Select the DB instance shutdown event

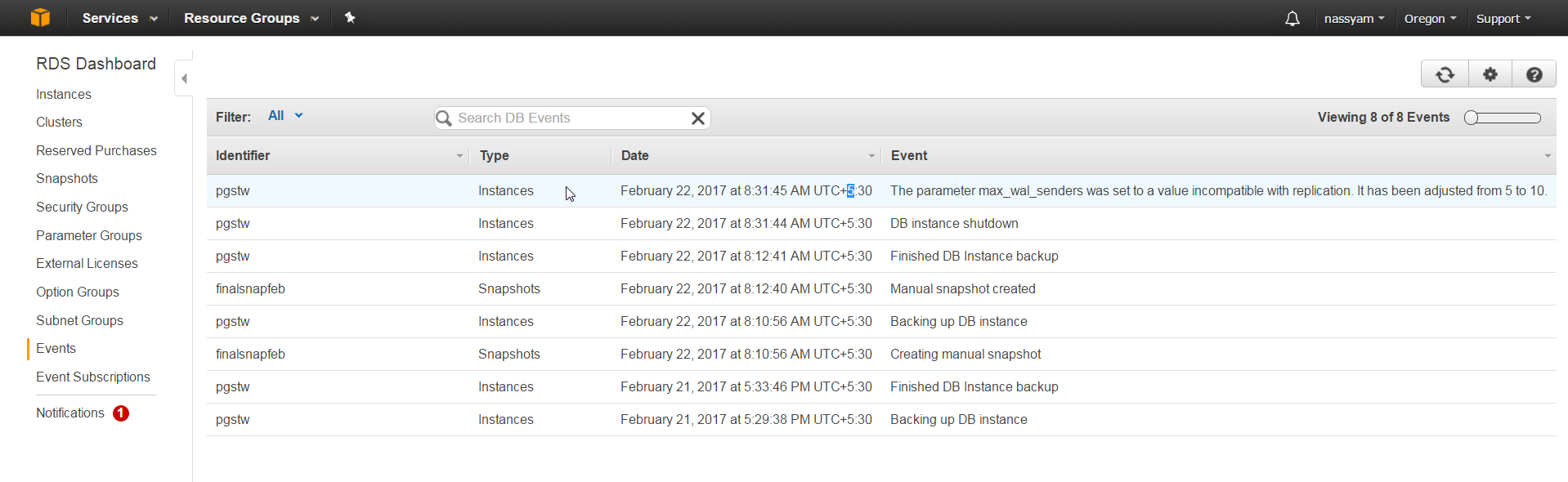point(881,224)
